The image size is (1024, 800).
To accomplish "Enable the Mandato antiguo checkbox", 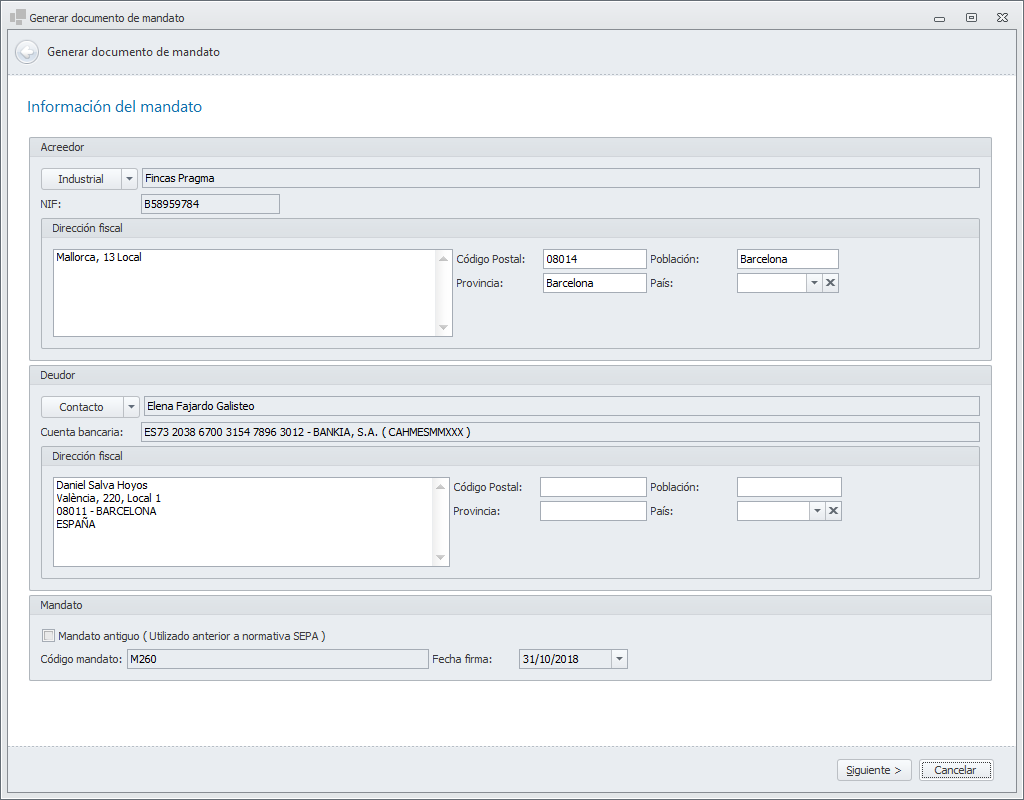I will 48,635.
